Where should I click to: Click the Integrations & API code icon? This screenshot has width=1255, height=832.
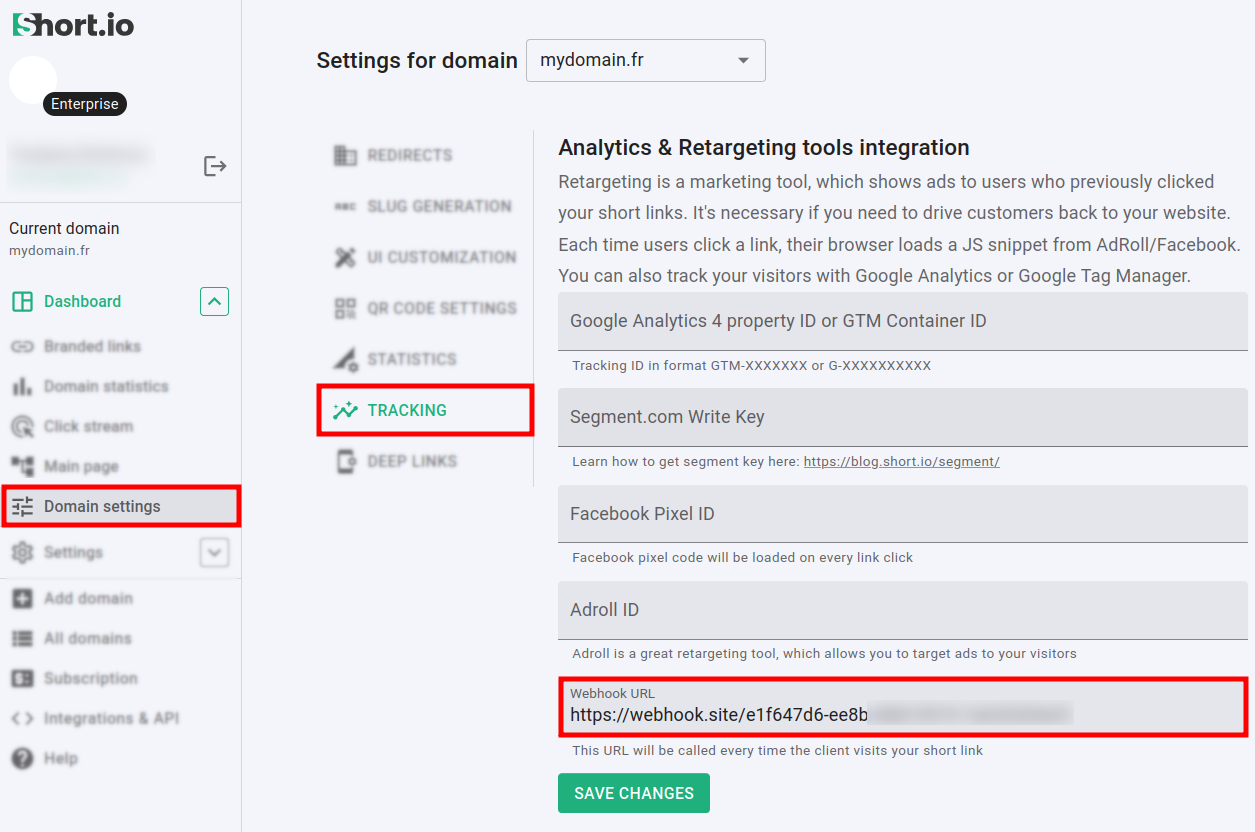(x=22, y=719)
